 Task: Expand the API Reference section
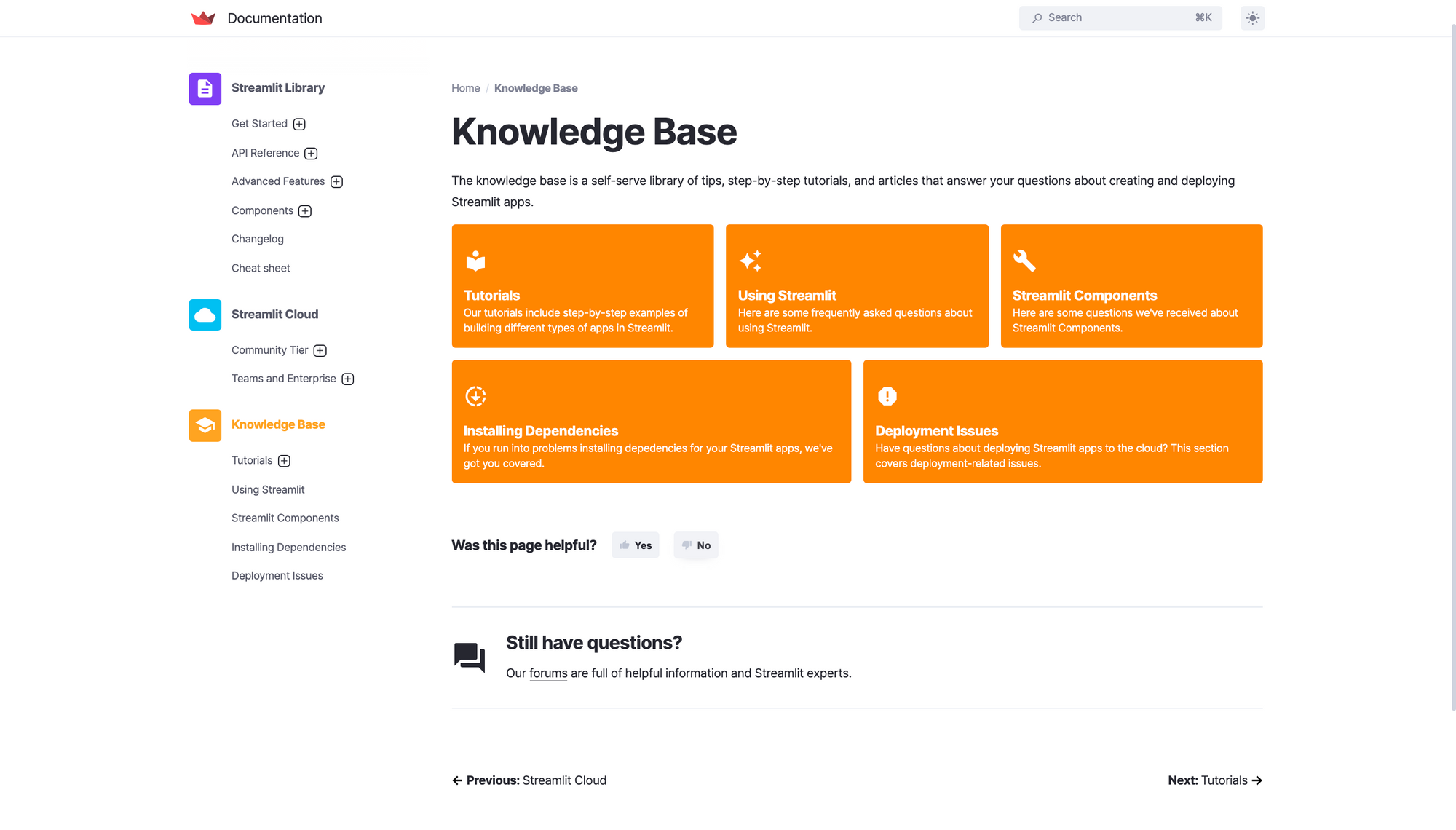311,153
